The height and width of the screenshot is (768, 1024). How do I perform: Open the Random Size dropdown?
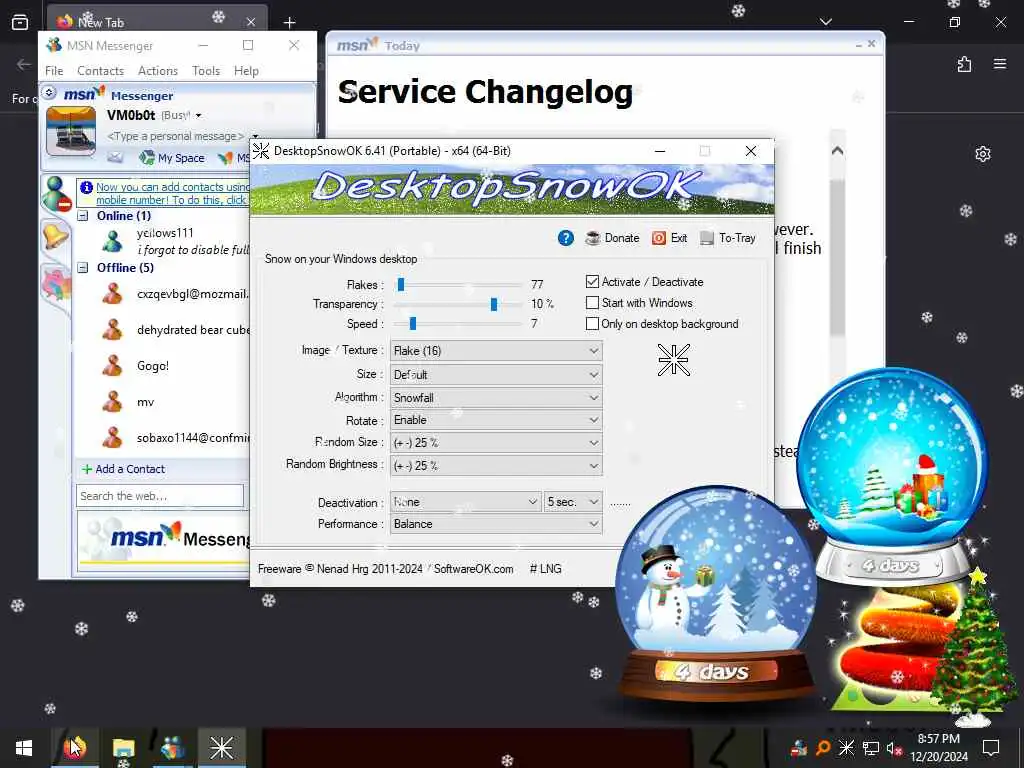(496, 443)
